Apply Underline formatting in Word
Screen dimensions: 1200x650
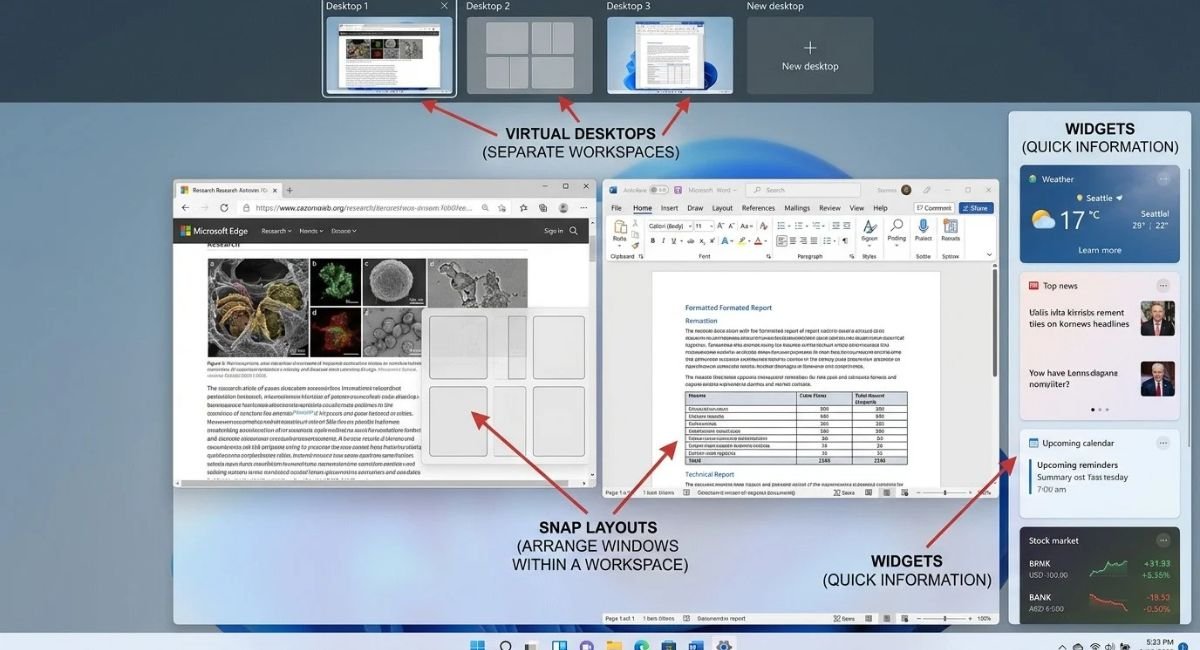[673, 241]
